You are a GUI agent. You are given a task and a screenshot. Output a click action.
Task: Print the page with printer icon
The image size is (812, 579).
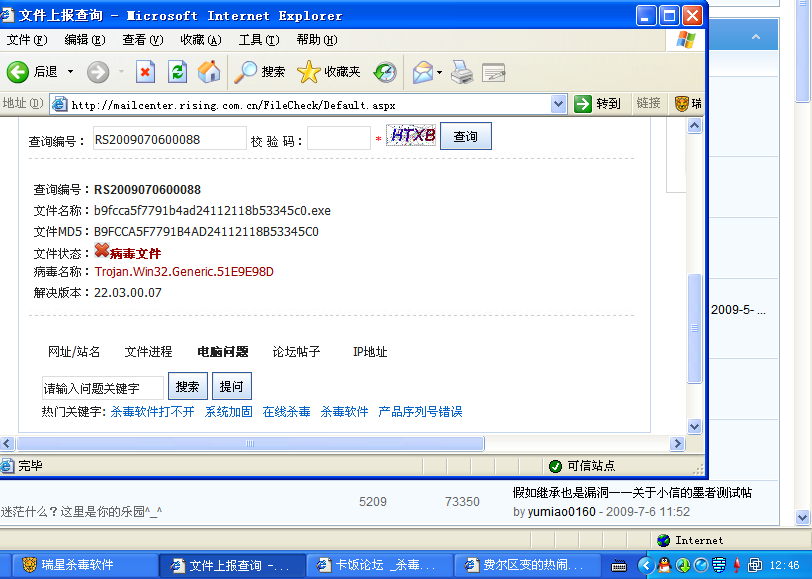462,73
